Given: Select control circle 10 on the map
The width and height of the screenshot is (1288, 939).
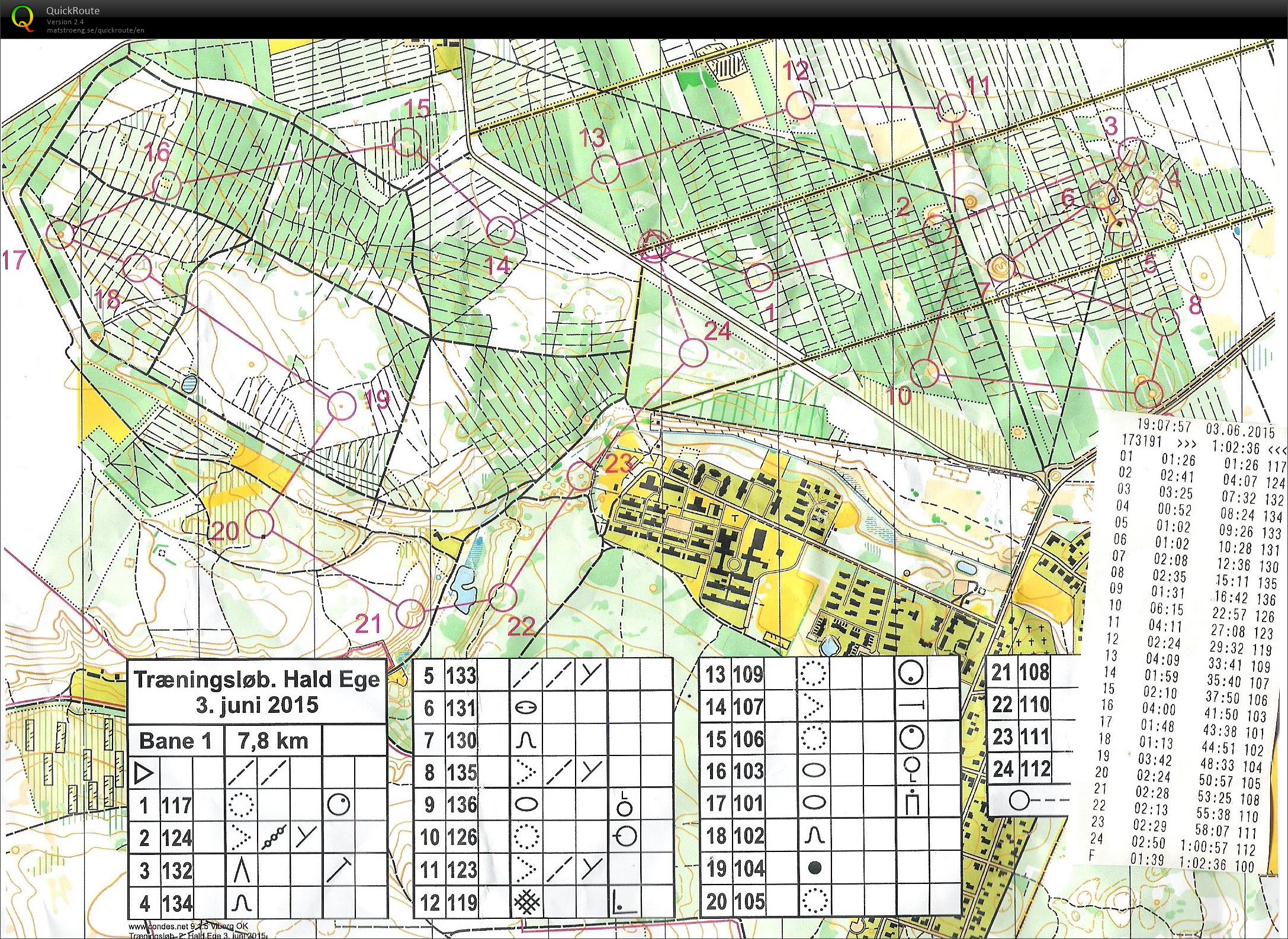Looking at the screenshot, I should (x=925, y=374).
